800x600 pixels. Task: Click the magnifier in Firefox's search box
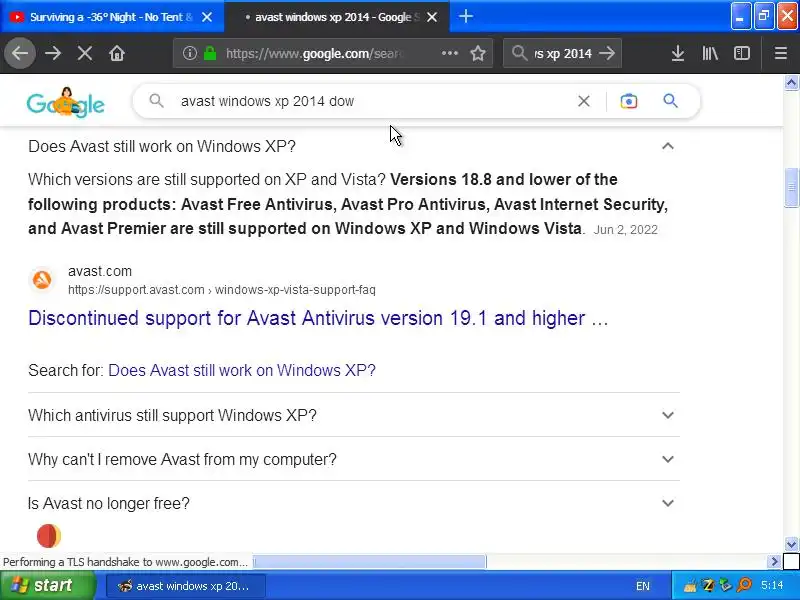519,53
